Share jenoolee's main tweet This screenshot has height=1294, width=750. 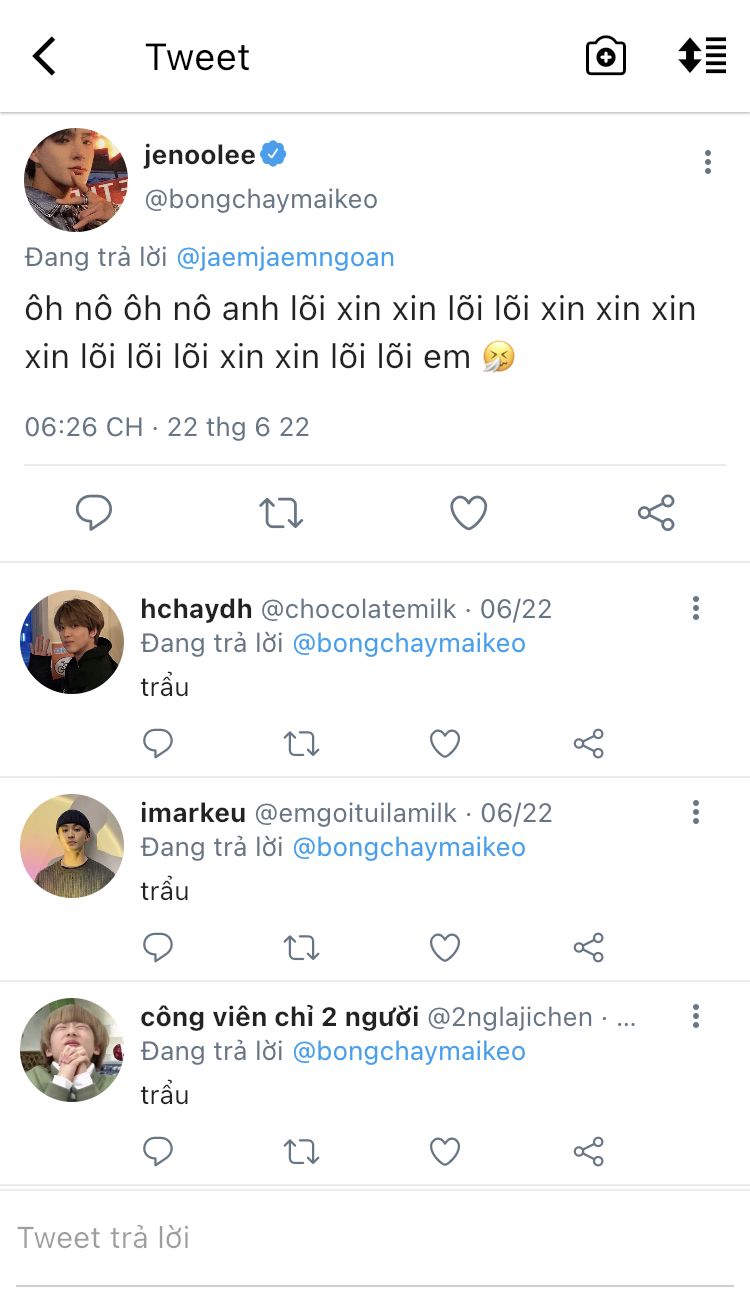coord(656,513)
